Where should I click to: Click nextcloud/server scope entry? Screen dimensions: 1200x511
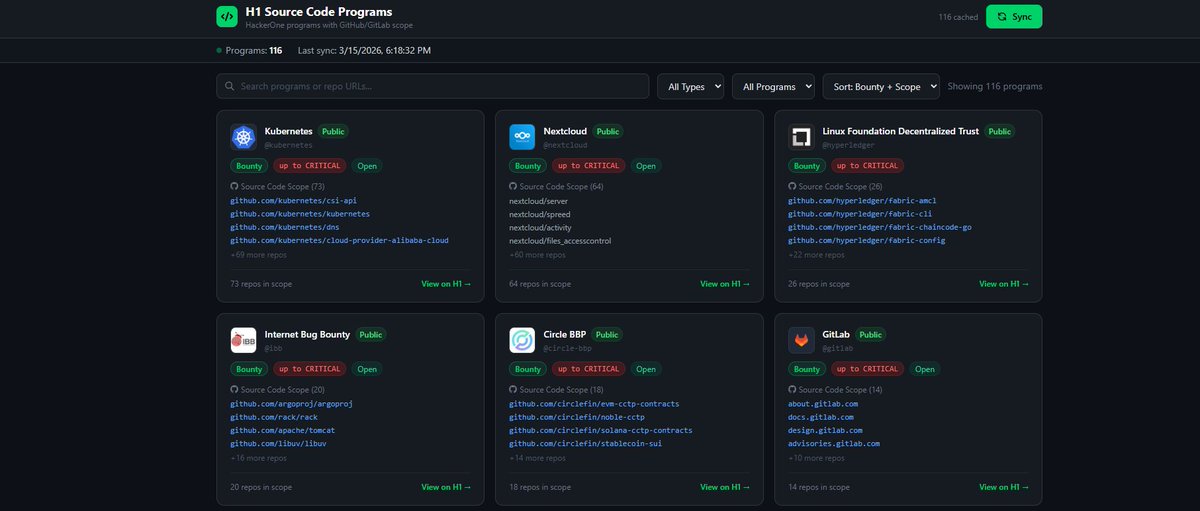pyautogui.click(x=539, y=200)
